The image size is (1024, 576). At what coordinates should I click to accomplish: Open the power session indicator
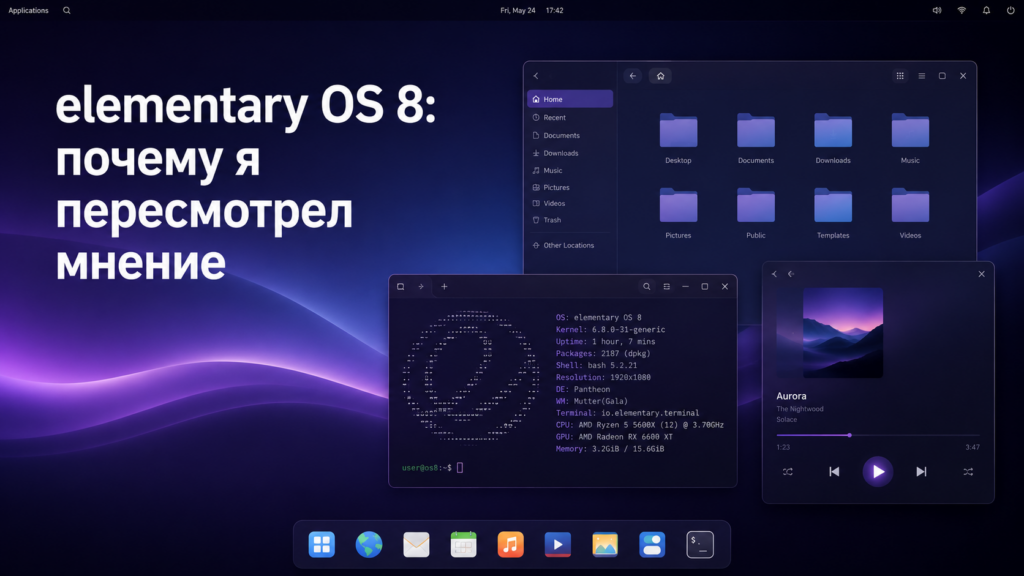(1010, 10)
